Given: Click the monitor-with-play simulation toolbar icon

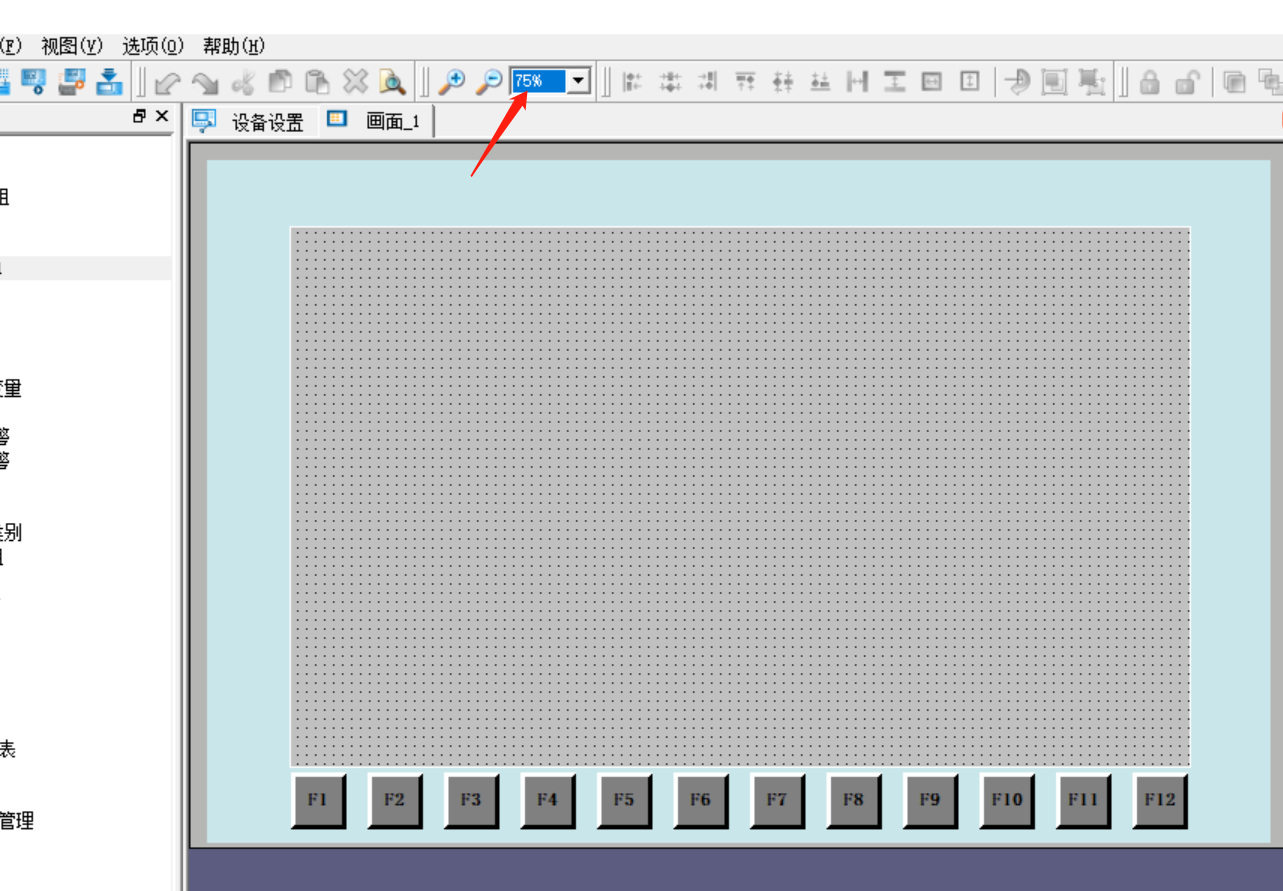Looking at the screenshot, I should pos(34,81).
